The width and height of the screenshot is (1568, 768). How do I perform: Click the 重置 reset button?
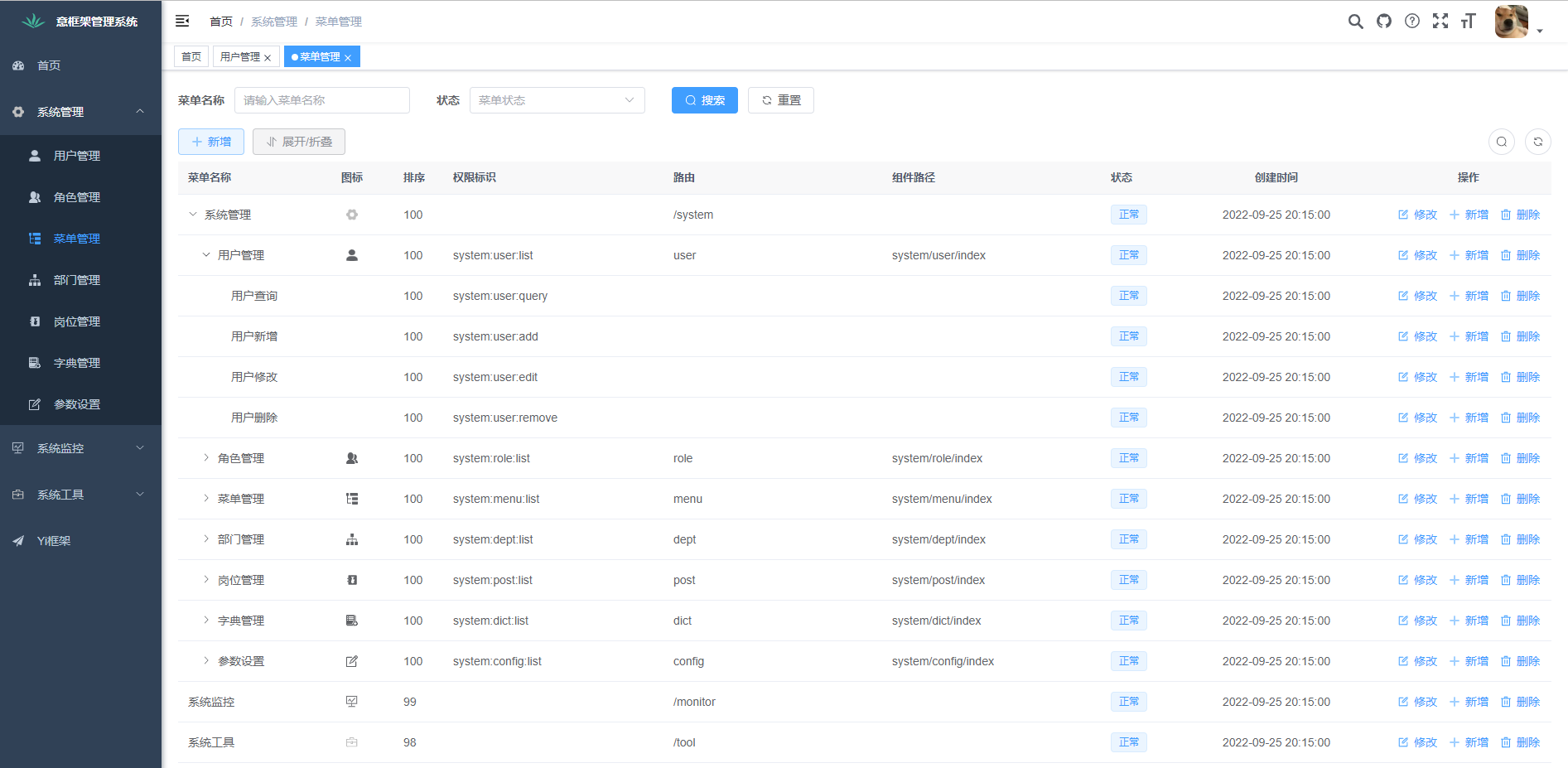click(x=780, y=100)
